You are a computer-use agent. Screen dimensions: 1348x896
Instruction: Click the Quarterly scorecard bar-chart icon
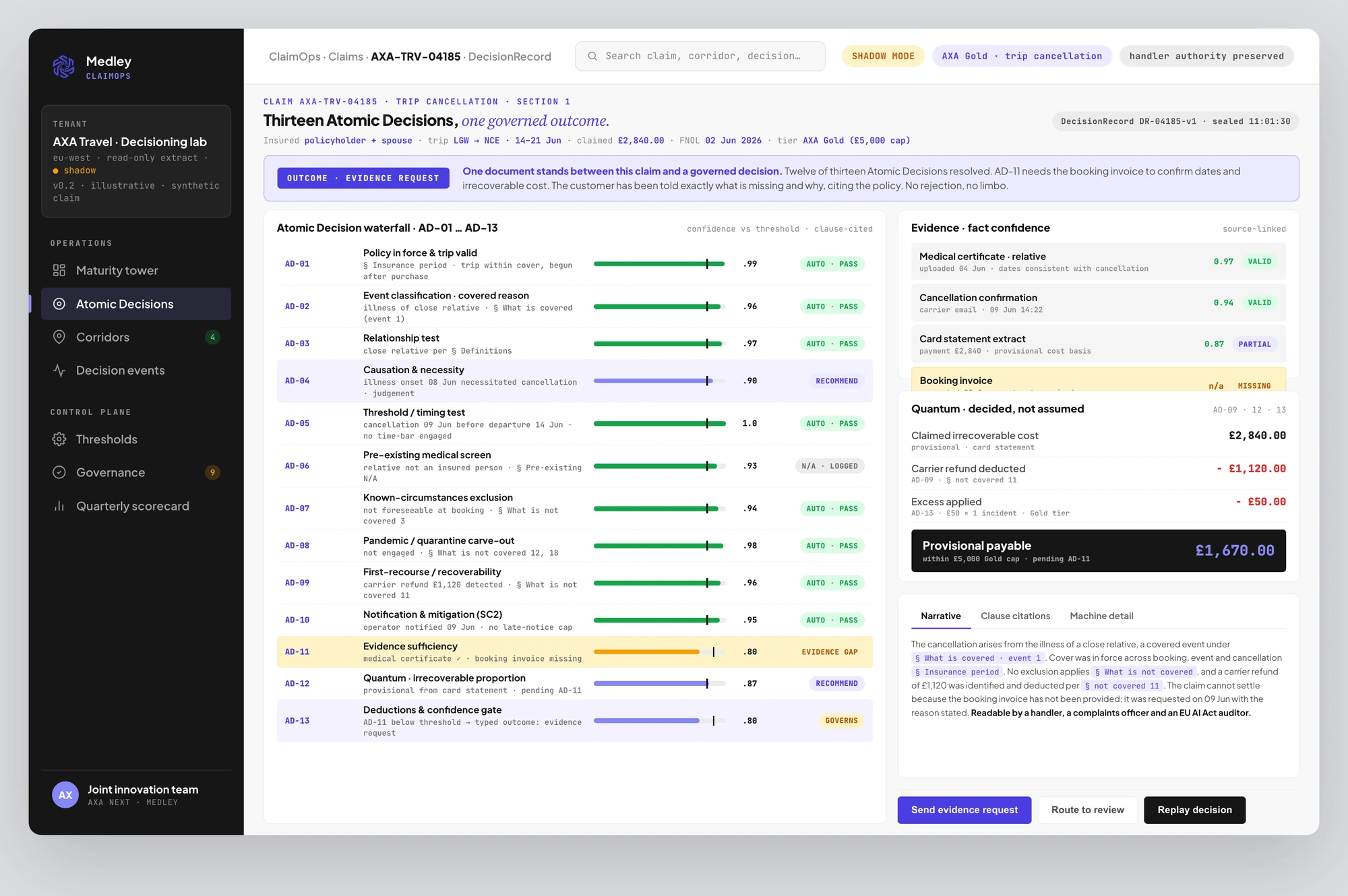(59, 506)
